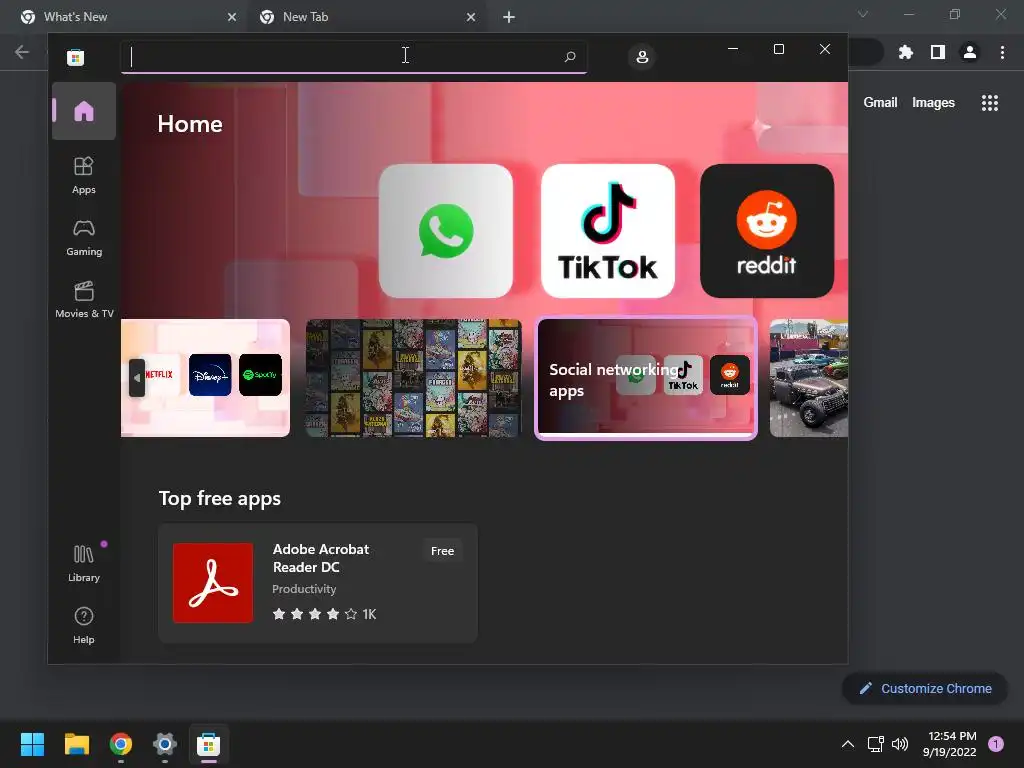Viewport: 1024px width, 768px height.
Task: Click the Microsoft Store logo icon
Action: (x=76, y=57)
